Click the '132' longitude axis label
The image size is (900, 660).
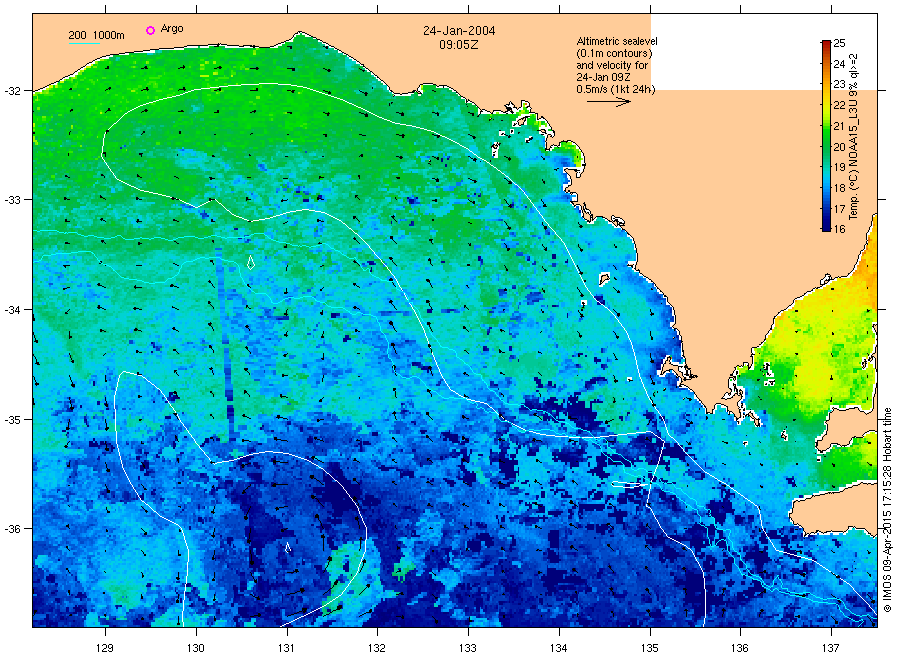(x=377, y=648)
